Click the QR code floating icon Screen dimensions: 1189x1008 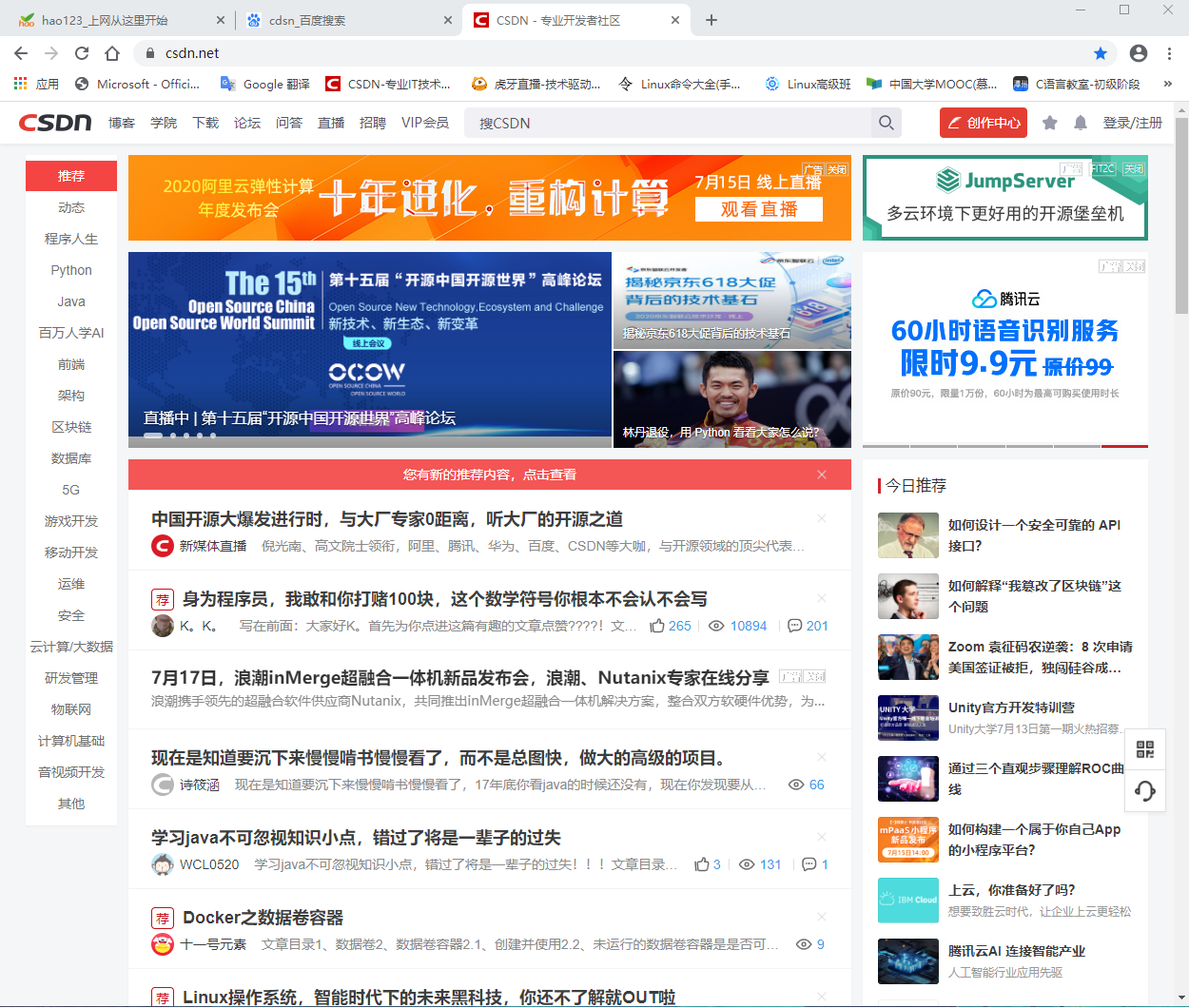tap(1145, 749)
